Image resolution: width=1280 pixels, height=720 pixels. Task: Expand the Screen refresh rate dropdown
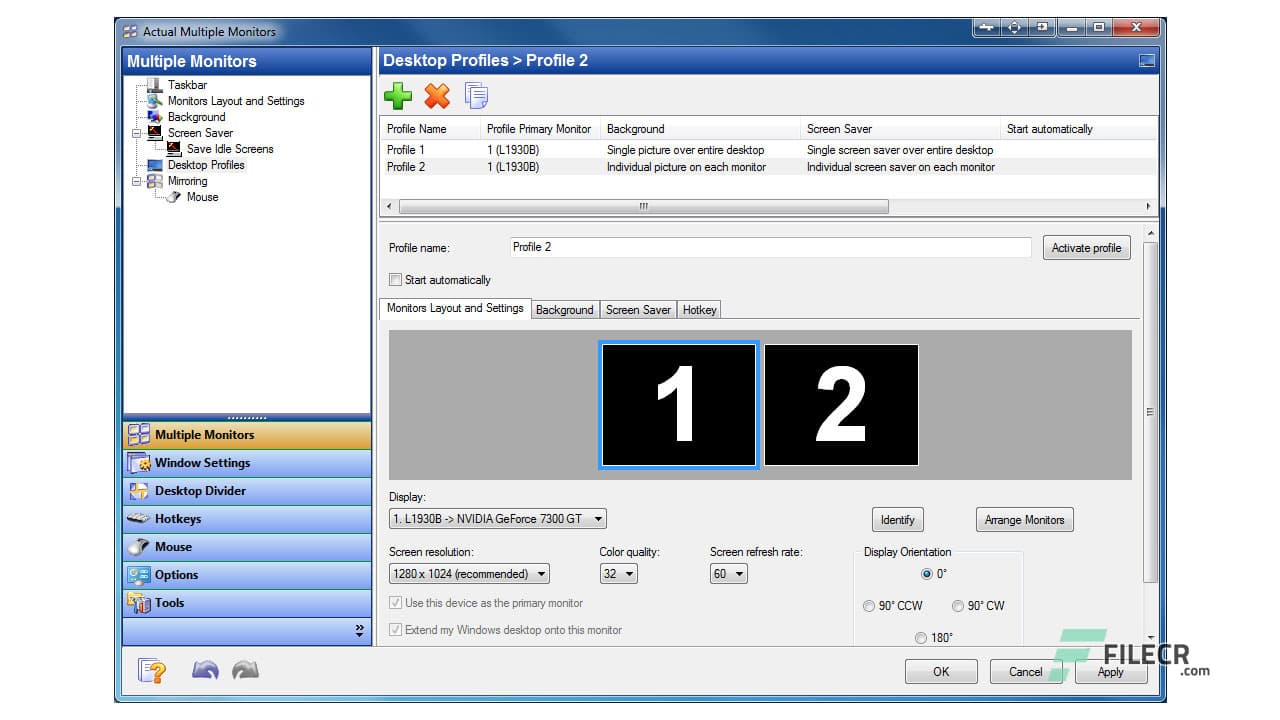729,574
